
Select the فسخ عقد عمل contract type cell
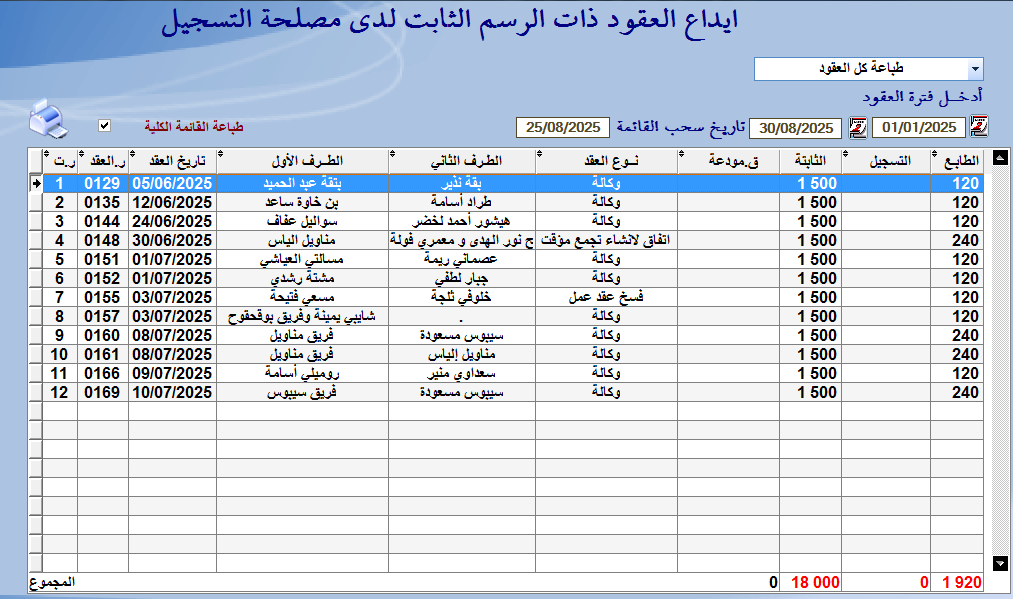pyautogui.click(x=607, y=297)
